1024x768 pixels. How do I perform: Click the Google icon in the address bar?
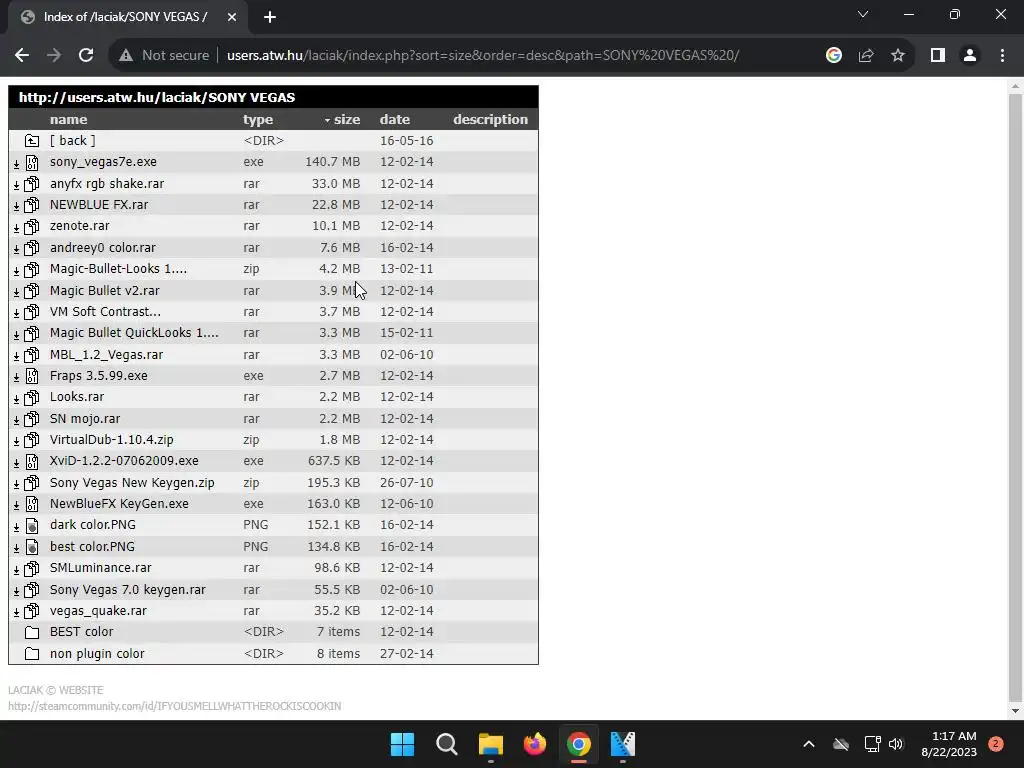(833, 55)
